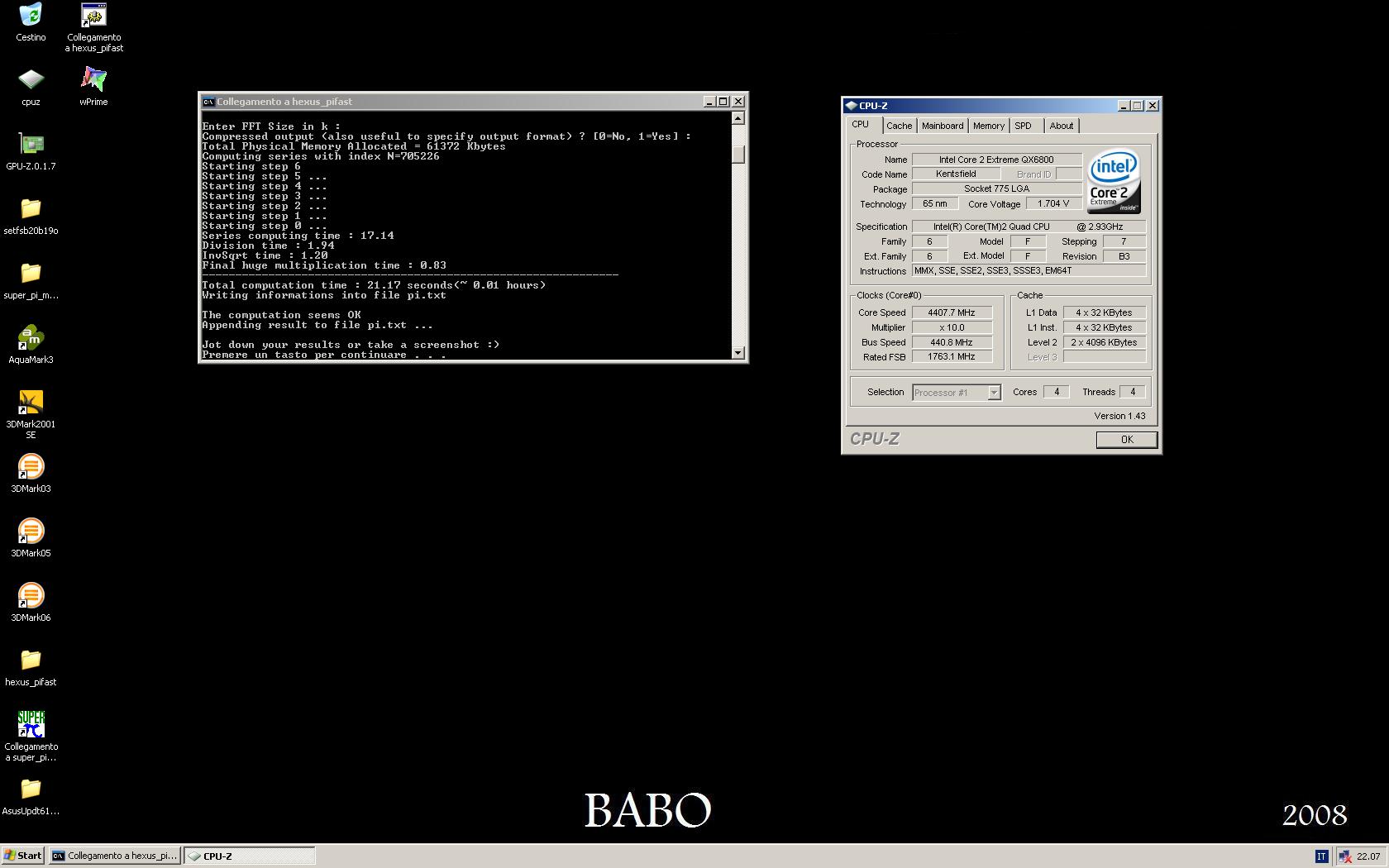Select Collegamento a hexus_pi... taskbar button
The width and height of the screenshot is (1389, 868).
[115, 856]
